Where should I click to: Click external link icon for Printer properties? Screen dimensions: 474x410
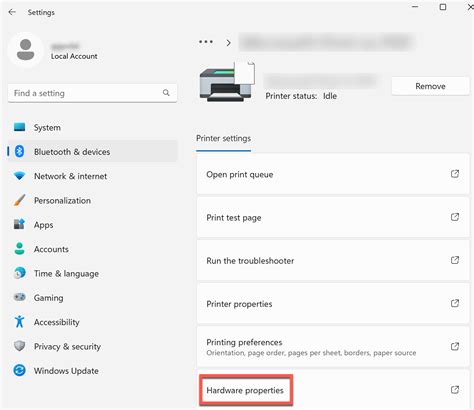point(455,303)
